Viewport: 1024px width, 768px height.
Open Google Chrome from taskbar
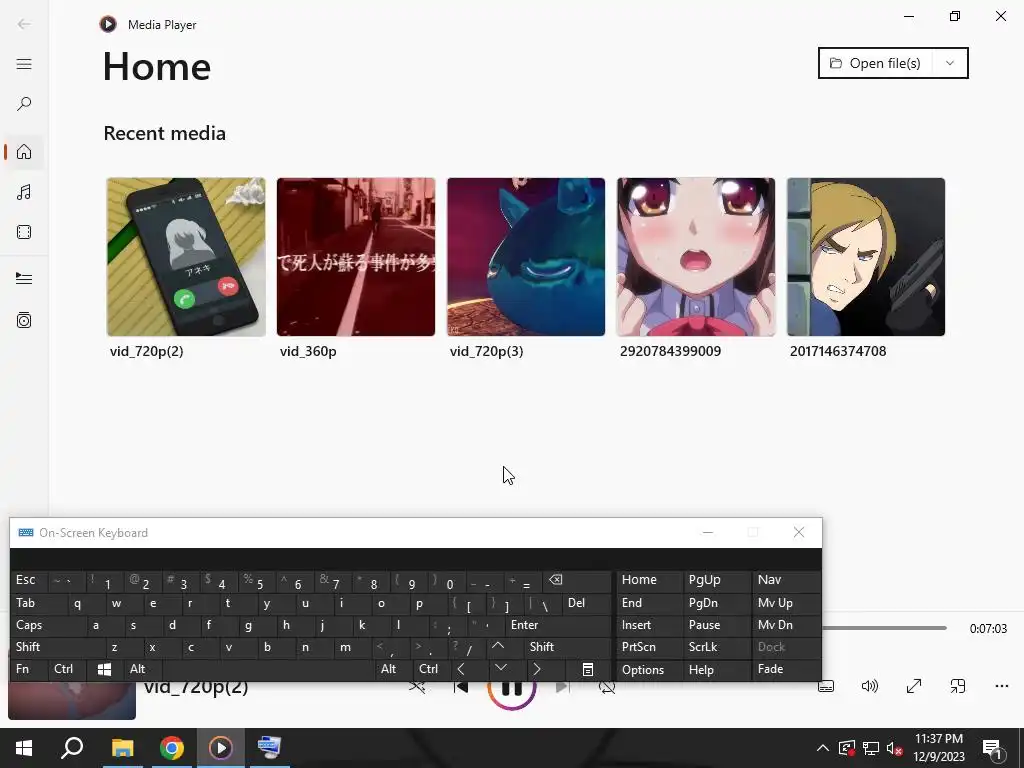click(x=171, y=748)
